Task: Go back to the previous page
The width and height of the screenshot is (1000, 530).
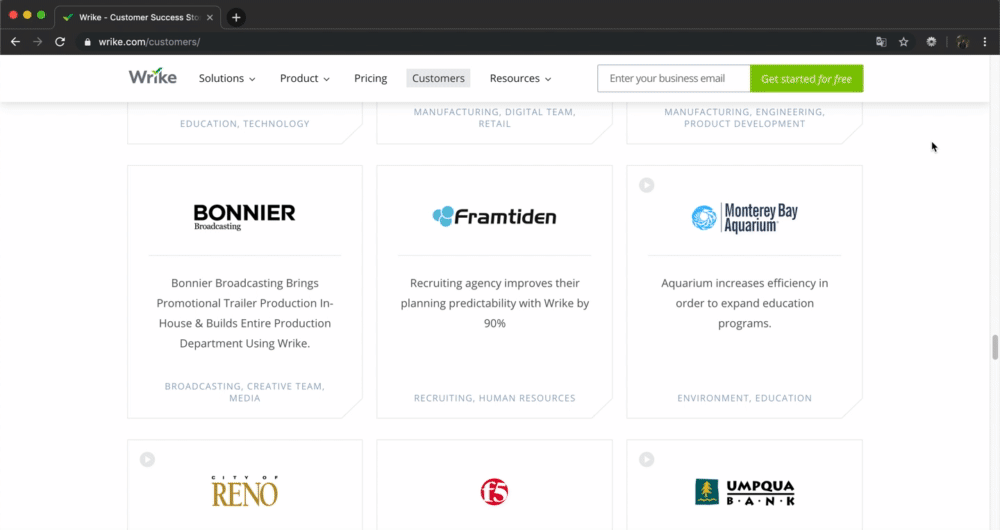Action: 15,42
